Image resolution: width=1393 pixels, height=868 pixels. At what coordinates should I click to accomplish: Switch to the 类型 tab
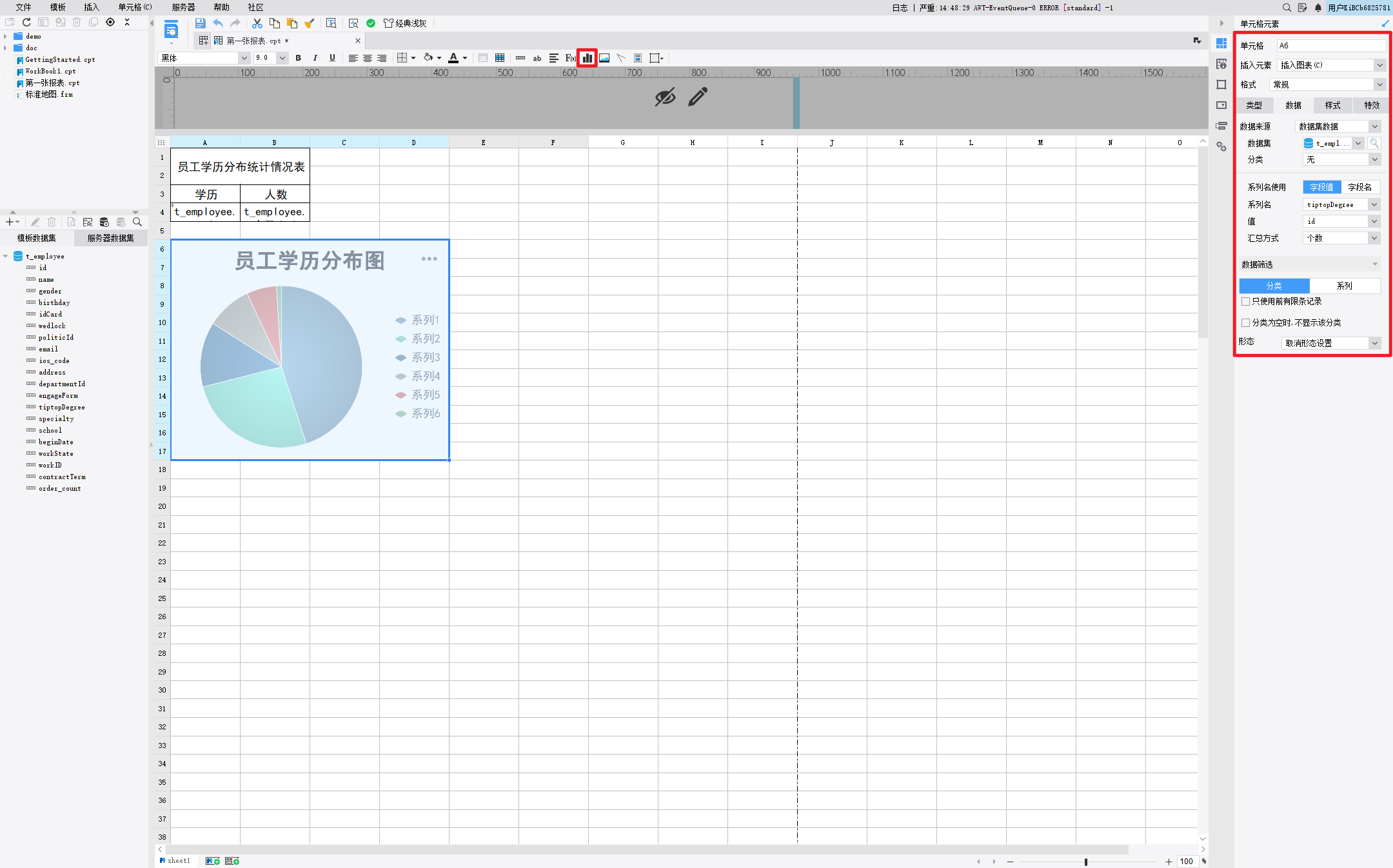[x=1254, y=105]
